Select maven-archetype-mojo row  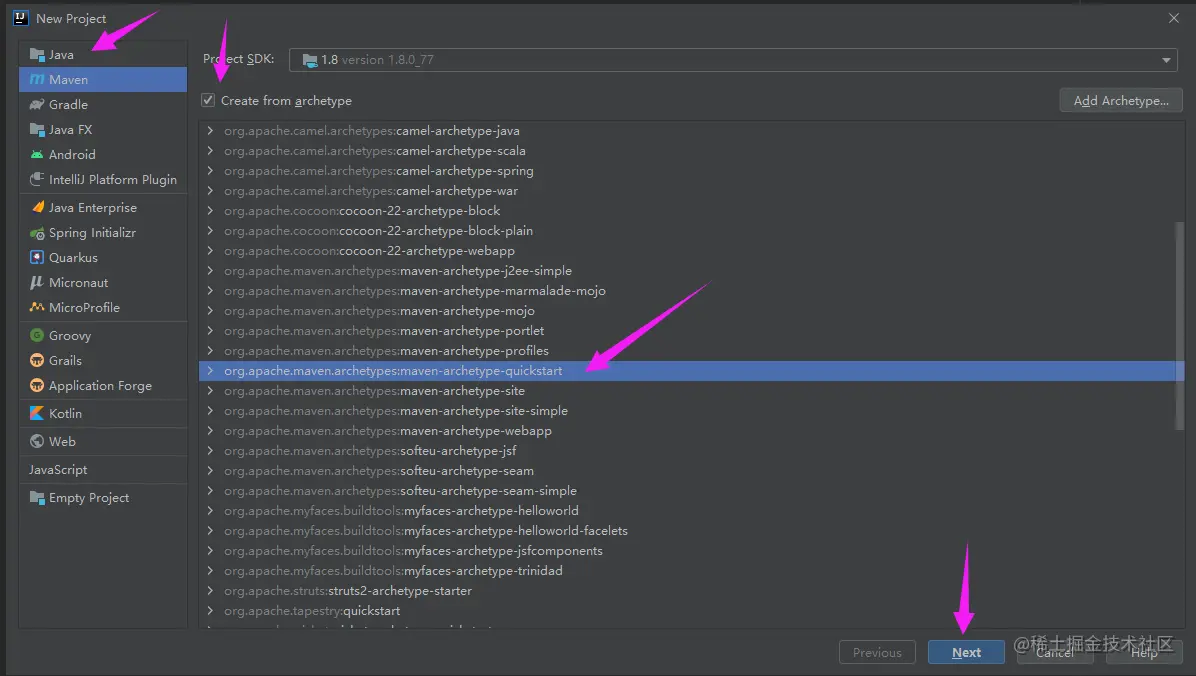click(x=691, y=311)
